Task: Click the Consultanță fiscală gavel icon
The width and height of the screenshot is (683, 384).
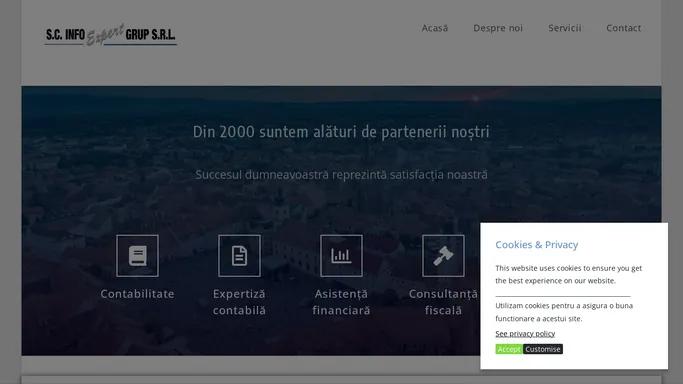Action: (x=443, y=256)
